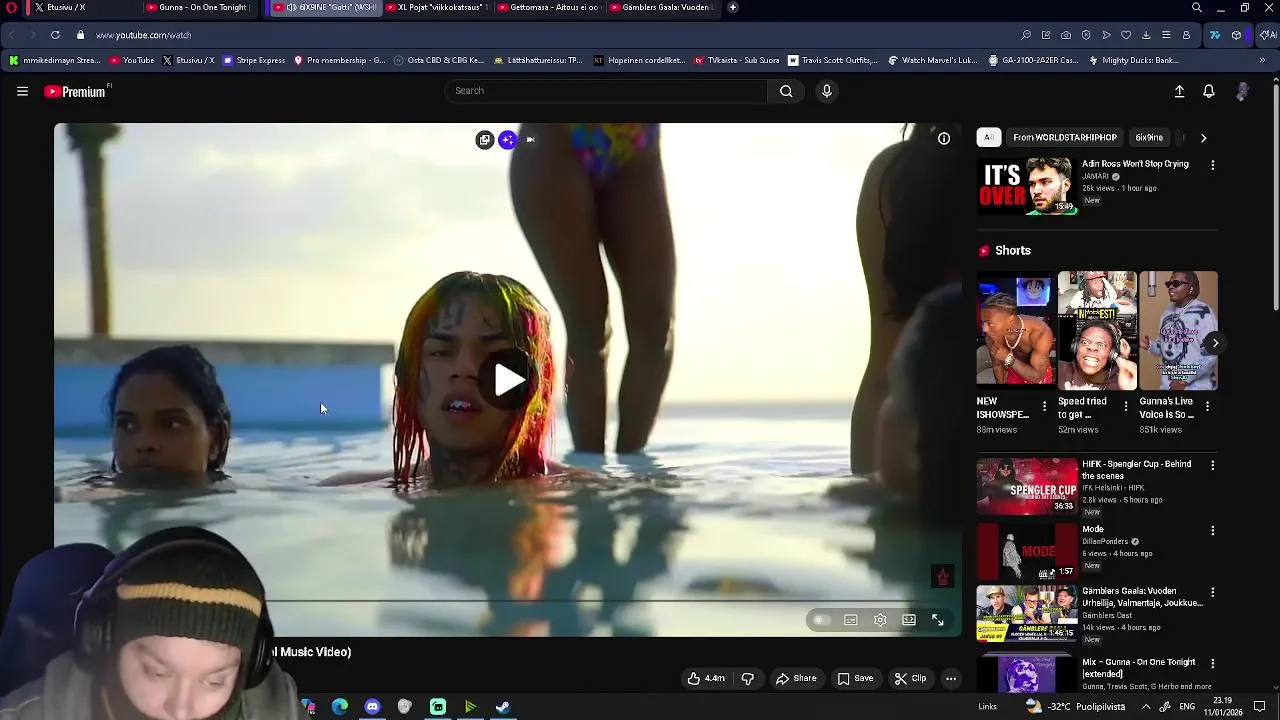
Task: Open options for Gunna's Live Voice short
Action: [1207, 407]
